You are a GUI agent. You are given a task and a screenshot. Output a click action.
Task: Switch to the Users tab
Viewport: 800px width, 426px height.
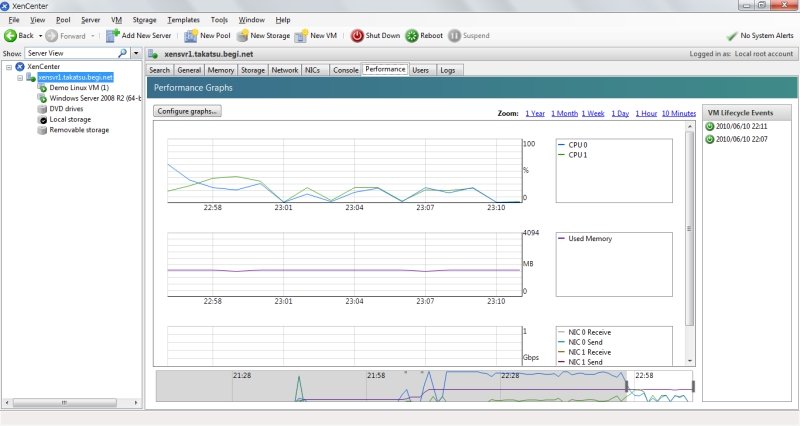[421, 70]
